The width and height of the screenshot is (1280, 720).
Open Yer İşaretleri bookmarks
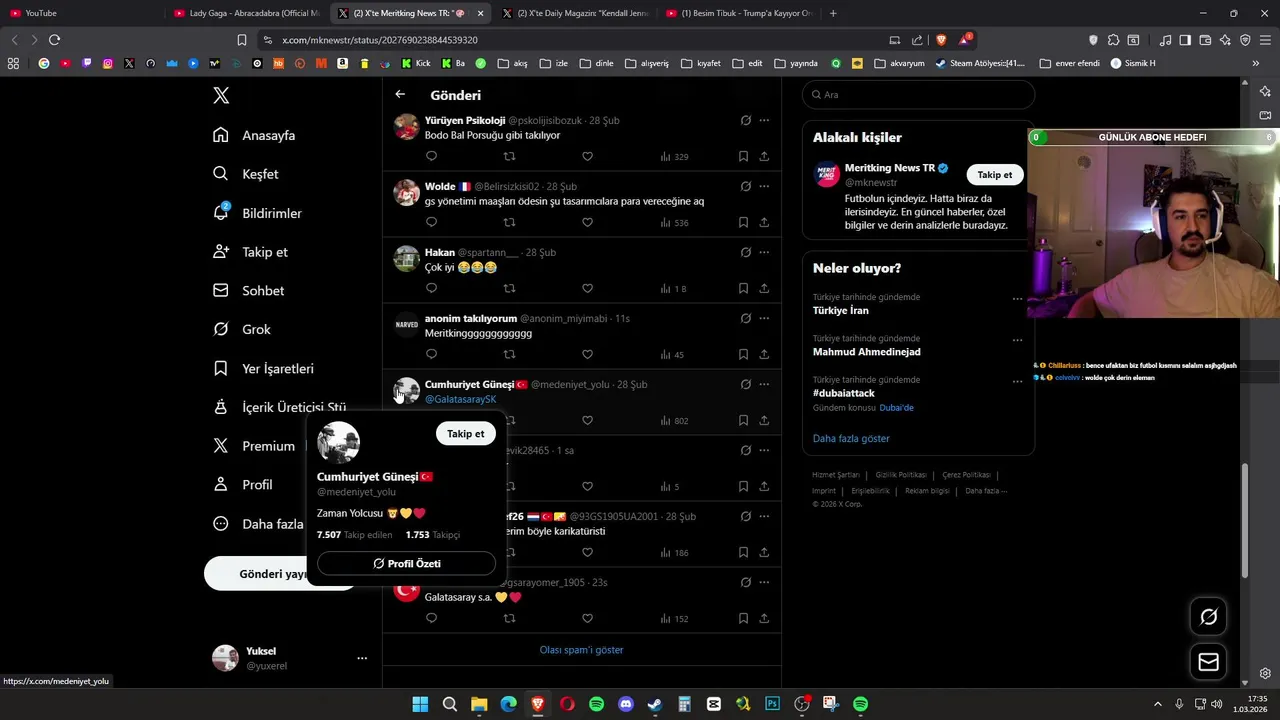click(x=263, y=368)
